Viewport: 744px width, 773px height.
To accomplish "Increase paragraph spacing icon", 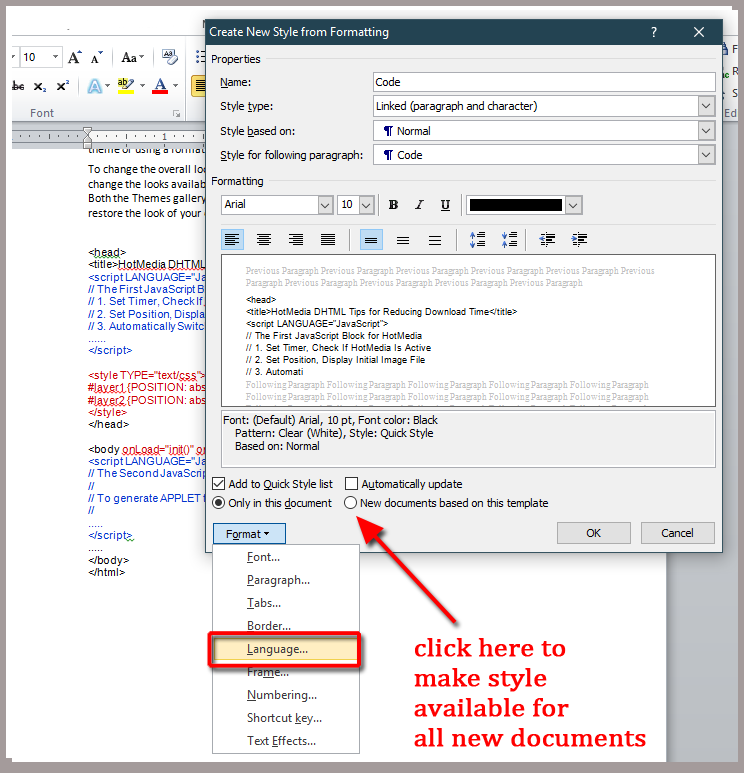I will (477, 240).
